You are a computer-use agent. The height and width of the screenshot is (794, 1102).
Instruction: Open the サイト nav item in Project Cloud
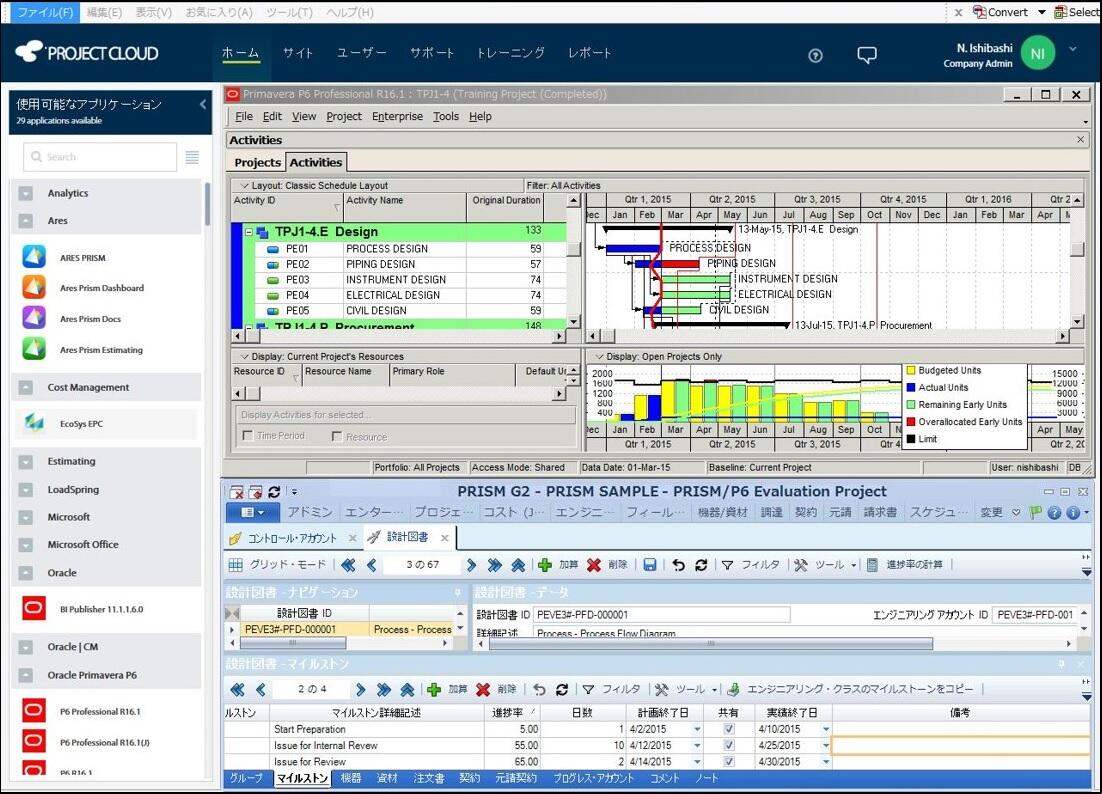click(x=298, y=53)
